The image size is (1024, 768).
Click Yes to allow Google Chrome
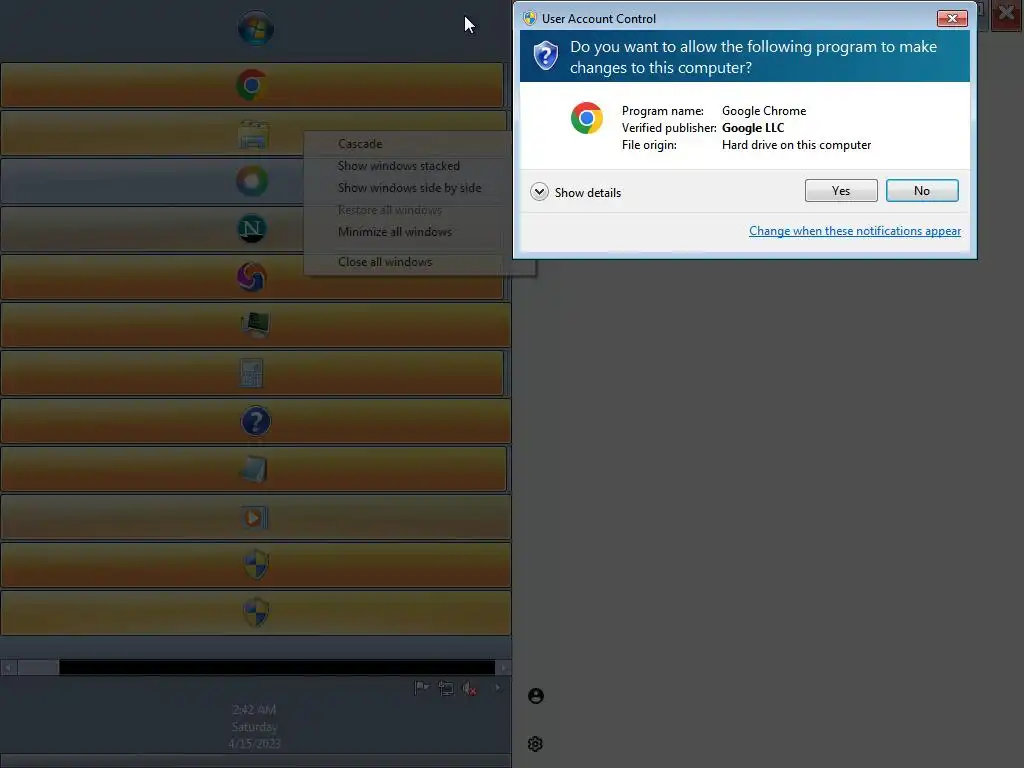click(x=841, y=191)
